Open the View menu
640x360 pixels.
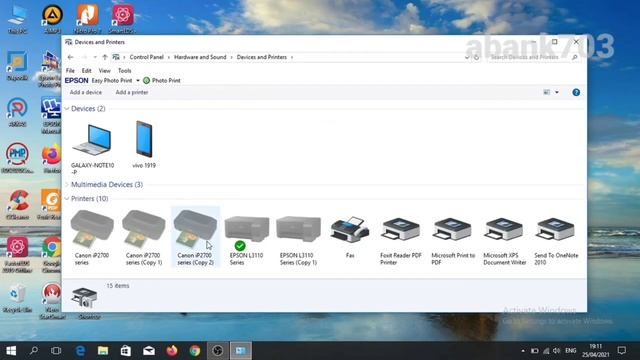pyautogui.click(x=104, y=71)
